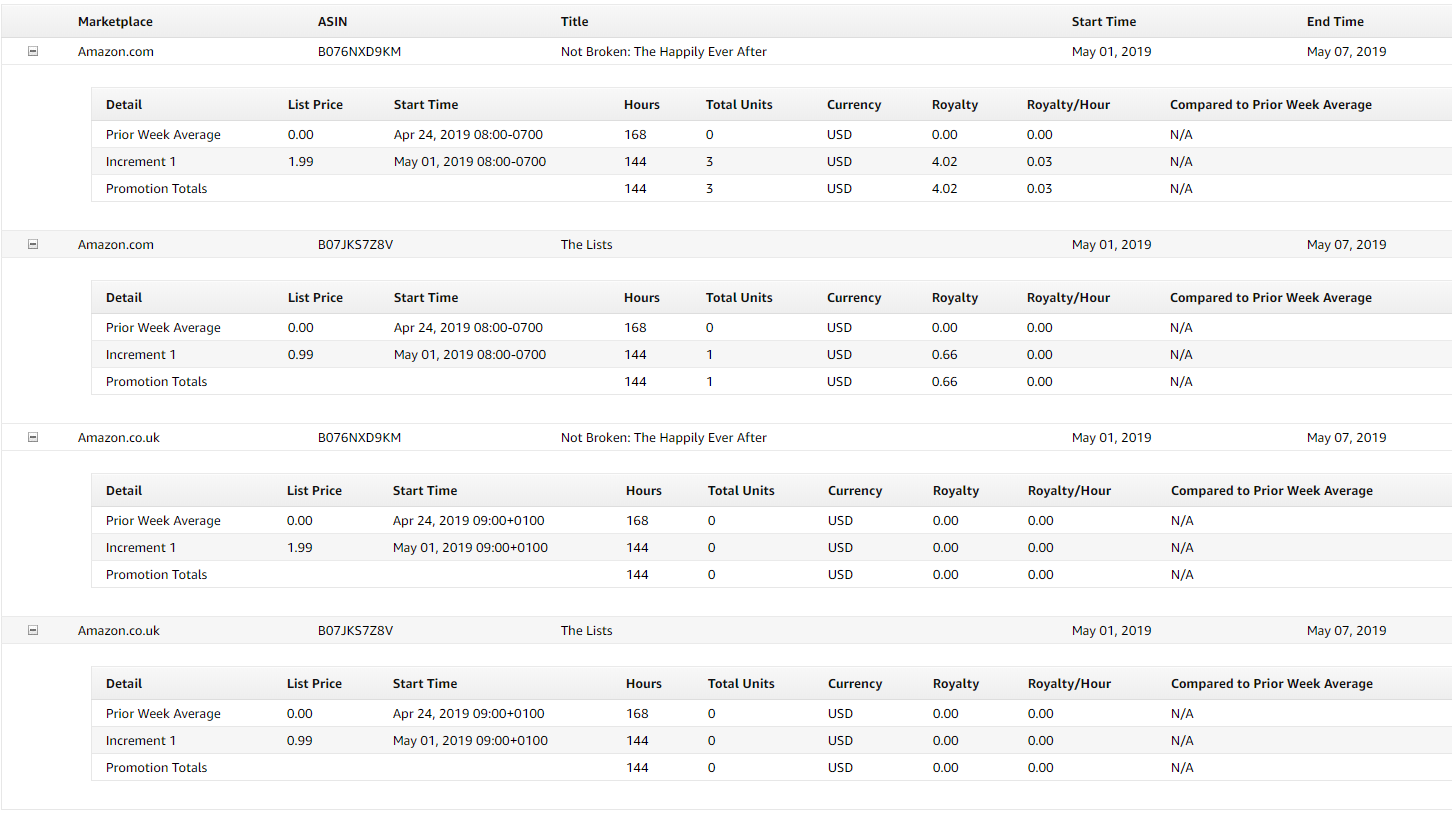Collapse the Amazon.com The Lists promotion details
The width and height of the screenshot is (1452, 830).
point(33,244)
